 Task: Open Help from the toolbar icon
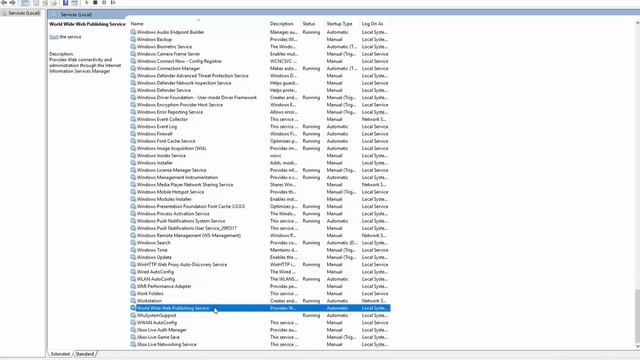tap(65, 2)
